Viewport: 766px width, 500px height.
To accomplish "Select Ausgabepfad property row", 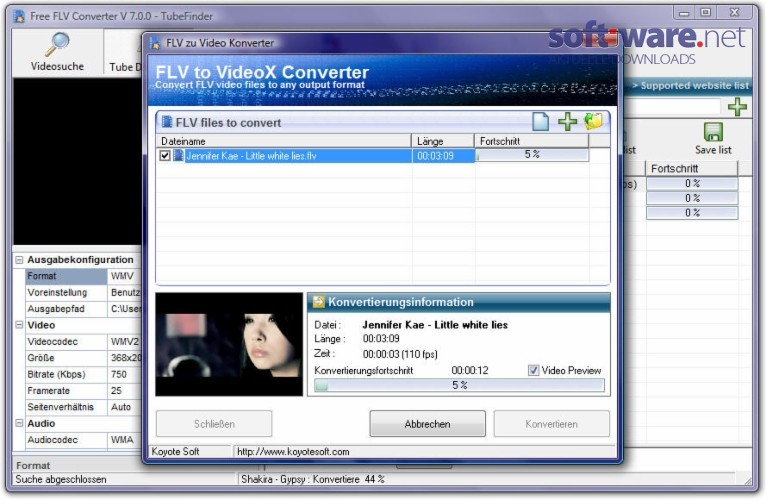I will tap(83, 309).
